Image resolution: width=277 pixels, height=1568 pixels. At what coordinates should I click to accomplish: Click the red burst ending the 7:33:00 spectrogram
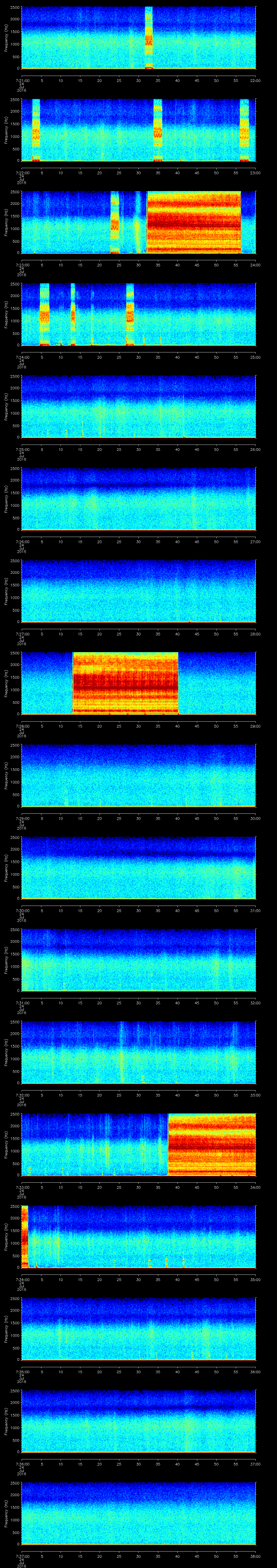point(211,1144)
